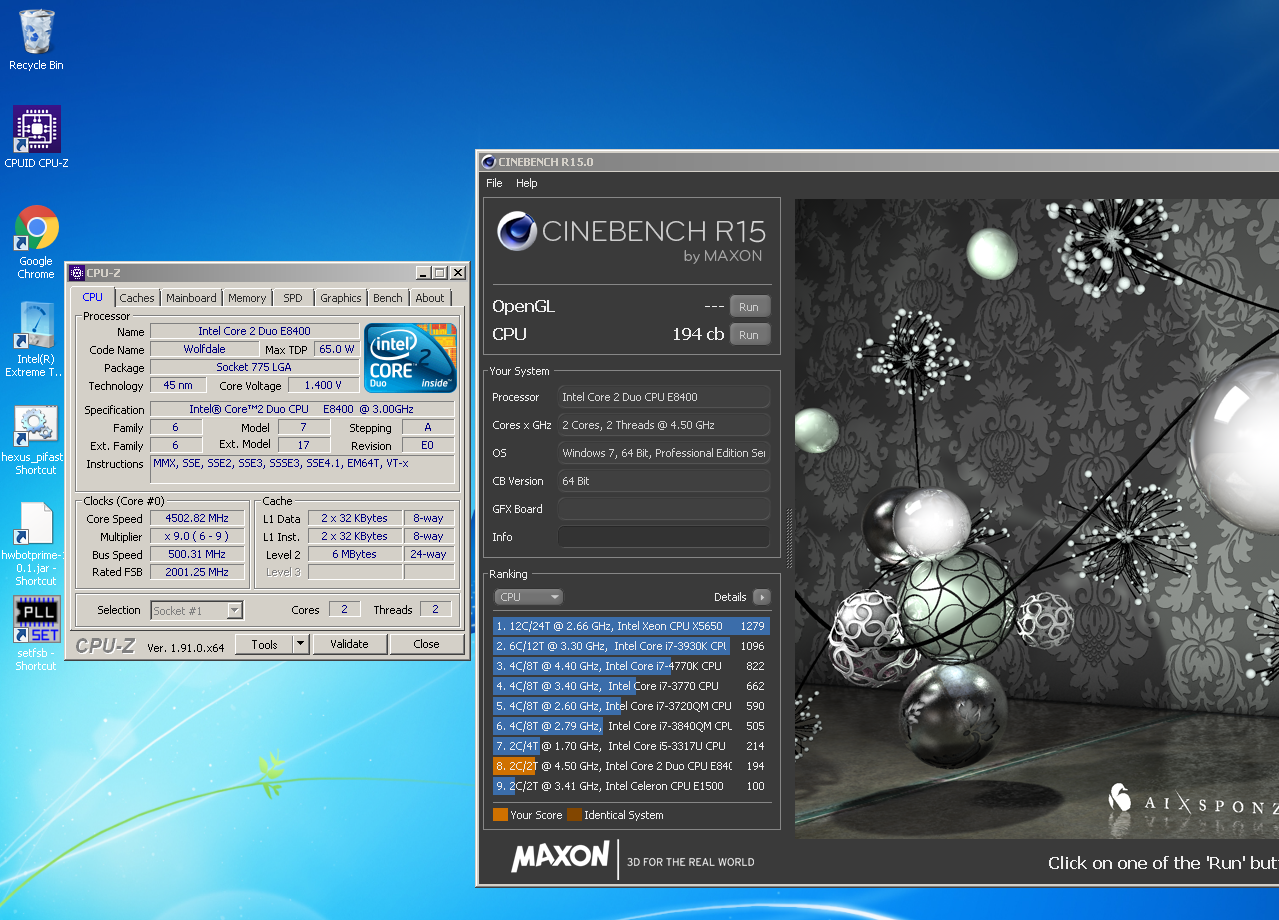The height and width of the screenshot is (920, 1279).
Task: Click the ranking Details arrow button
Action: 762,597
